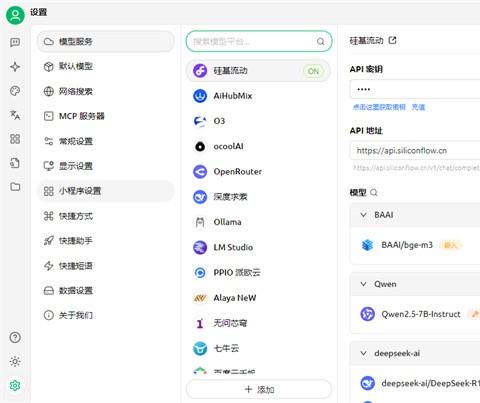480x403 pixels.
Task: Select the Alaya NeW provider
Action: click(258, 298)
